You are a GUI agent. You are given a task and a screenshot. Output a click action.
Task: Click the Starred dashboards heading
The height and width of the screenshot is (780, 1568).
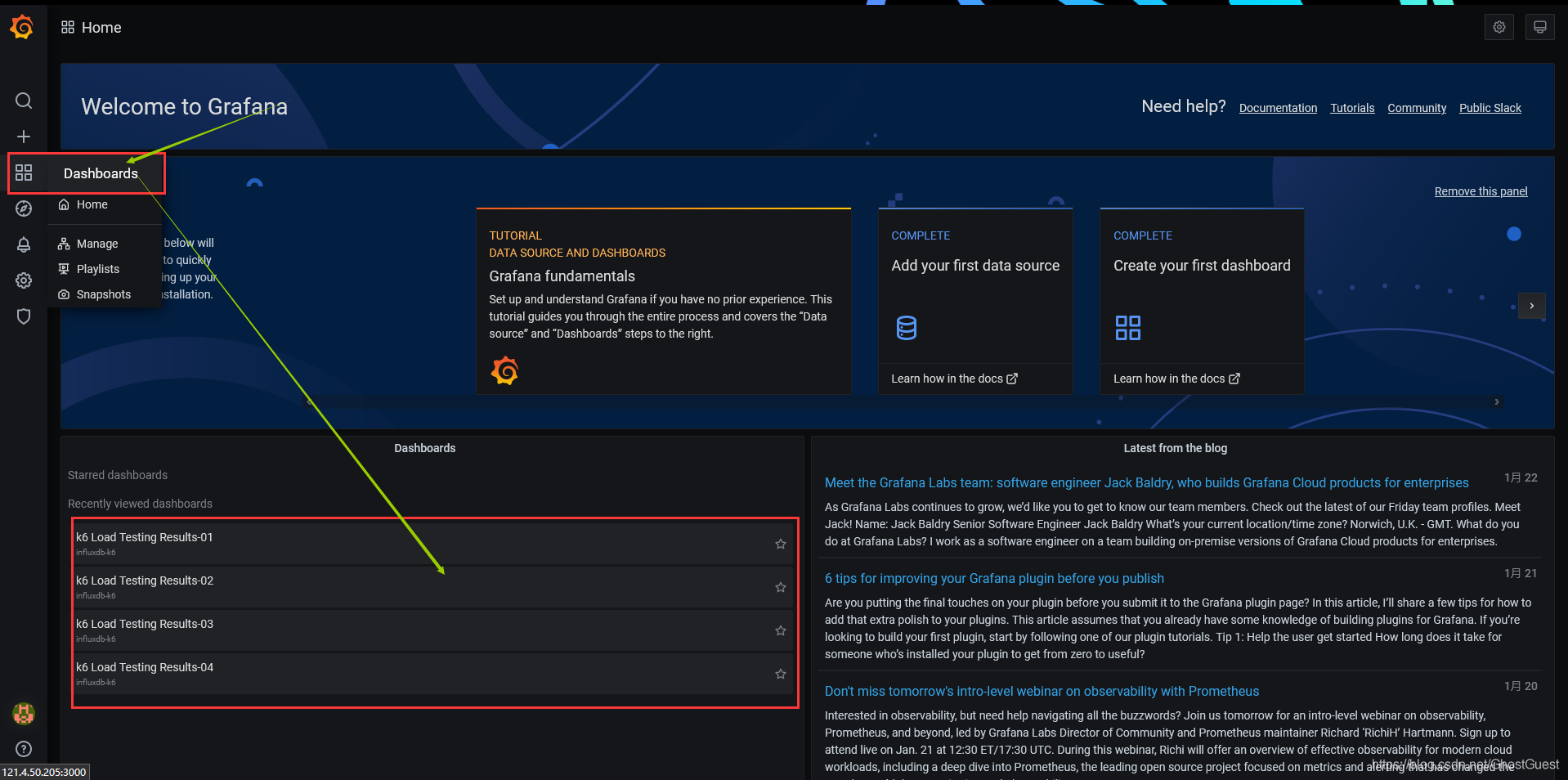coord(118,475)
